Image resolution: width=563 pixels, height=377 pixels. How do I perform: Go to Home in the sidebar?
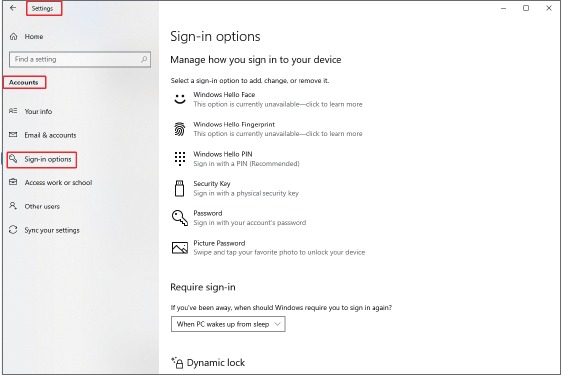coord(34,37)
